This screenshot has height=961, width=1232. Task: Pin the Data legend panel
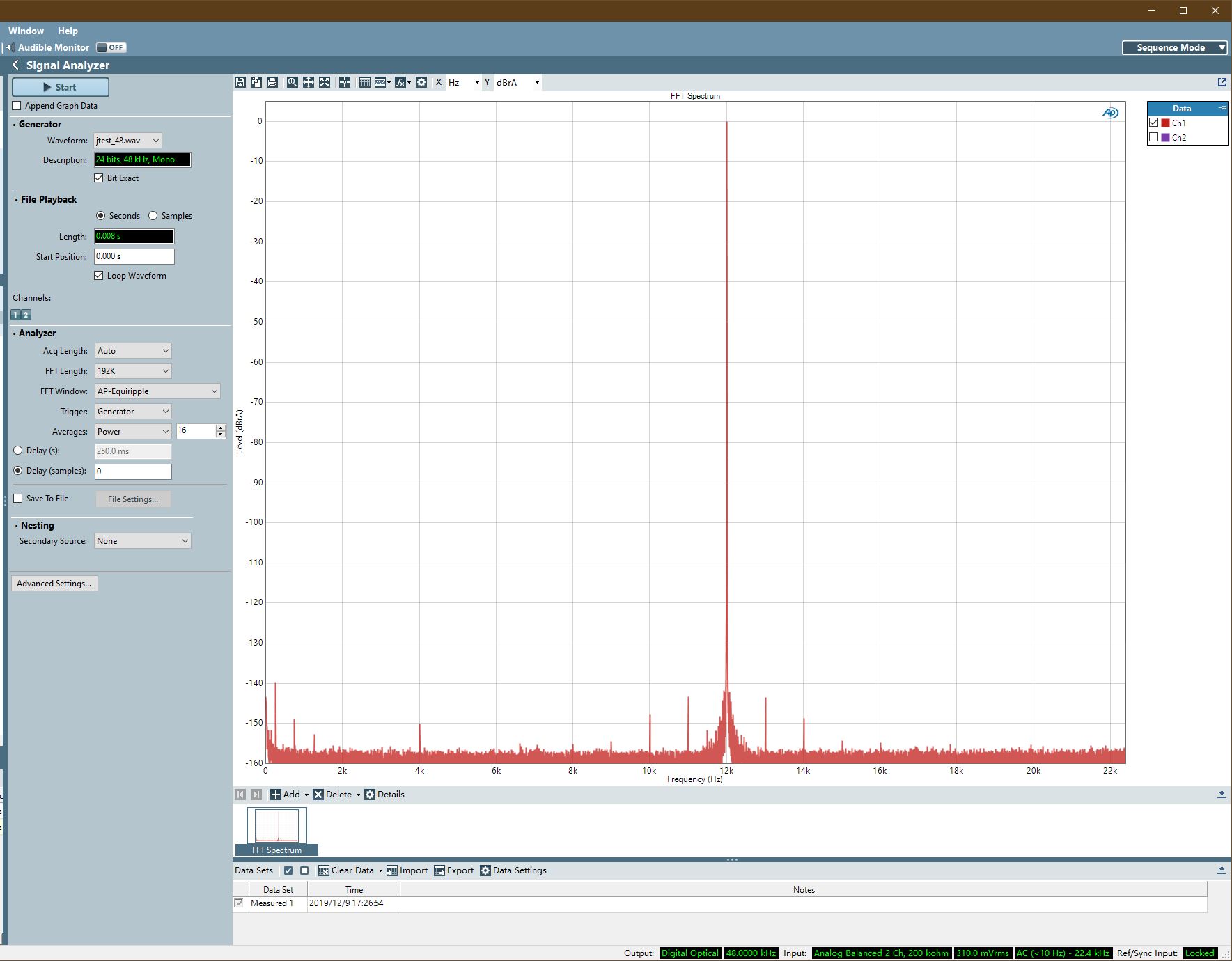pos(1222,108)
